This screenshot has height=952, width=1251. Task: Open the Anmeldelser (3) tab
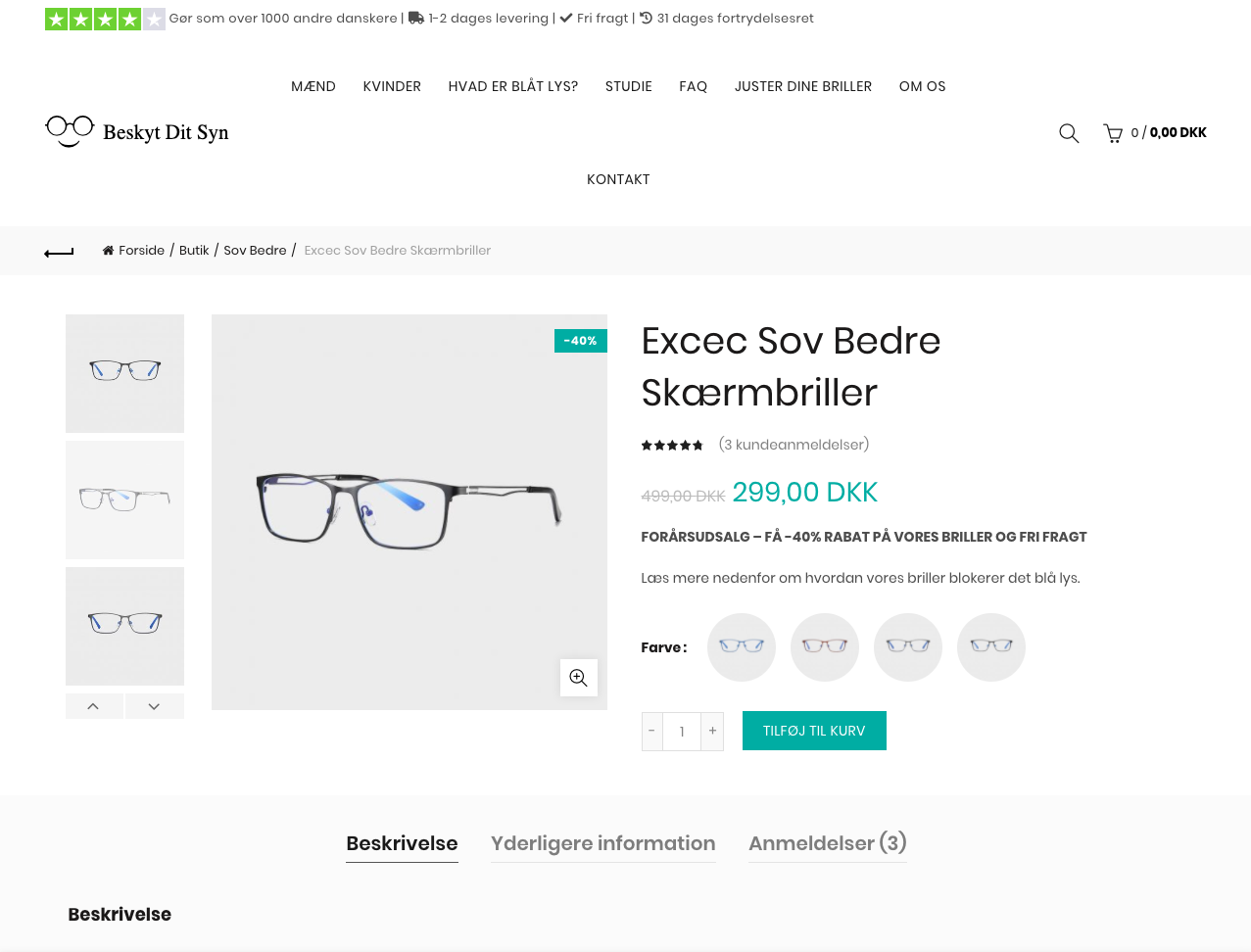(x=827, y=843)
